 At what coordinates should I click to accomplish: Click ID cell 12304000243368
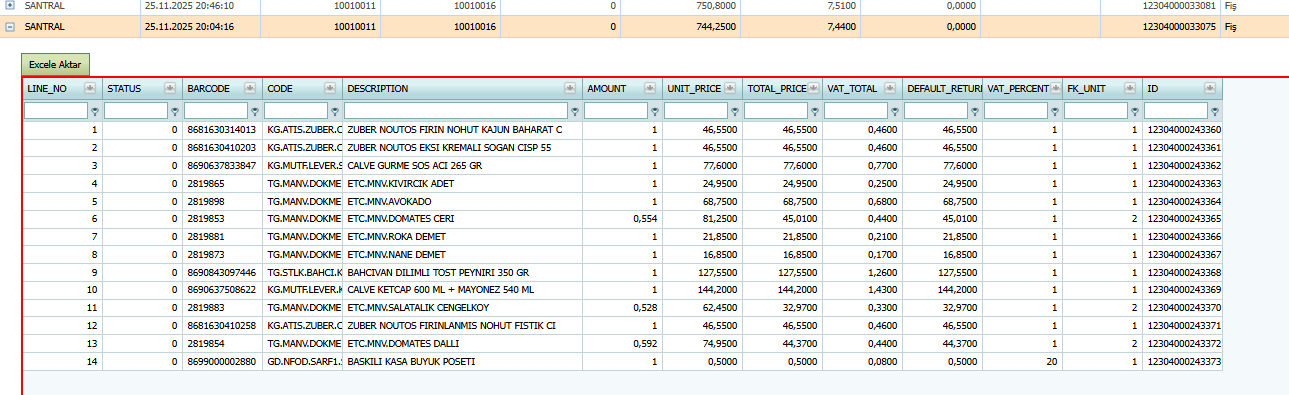click(1182, 273)
